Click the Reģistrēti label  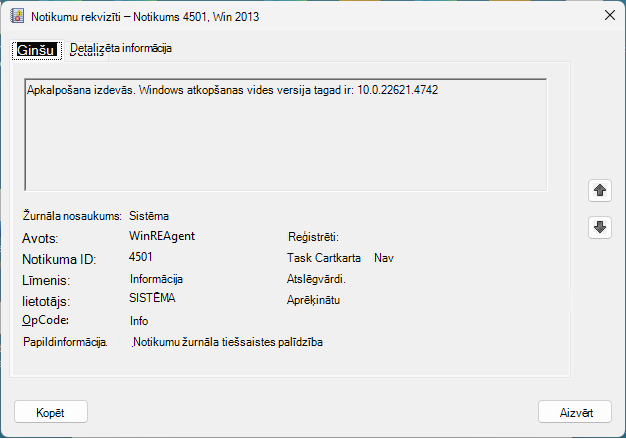click(313, 237)
